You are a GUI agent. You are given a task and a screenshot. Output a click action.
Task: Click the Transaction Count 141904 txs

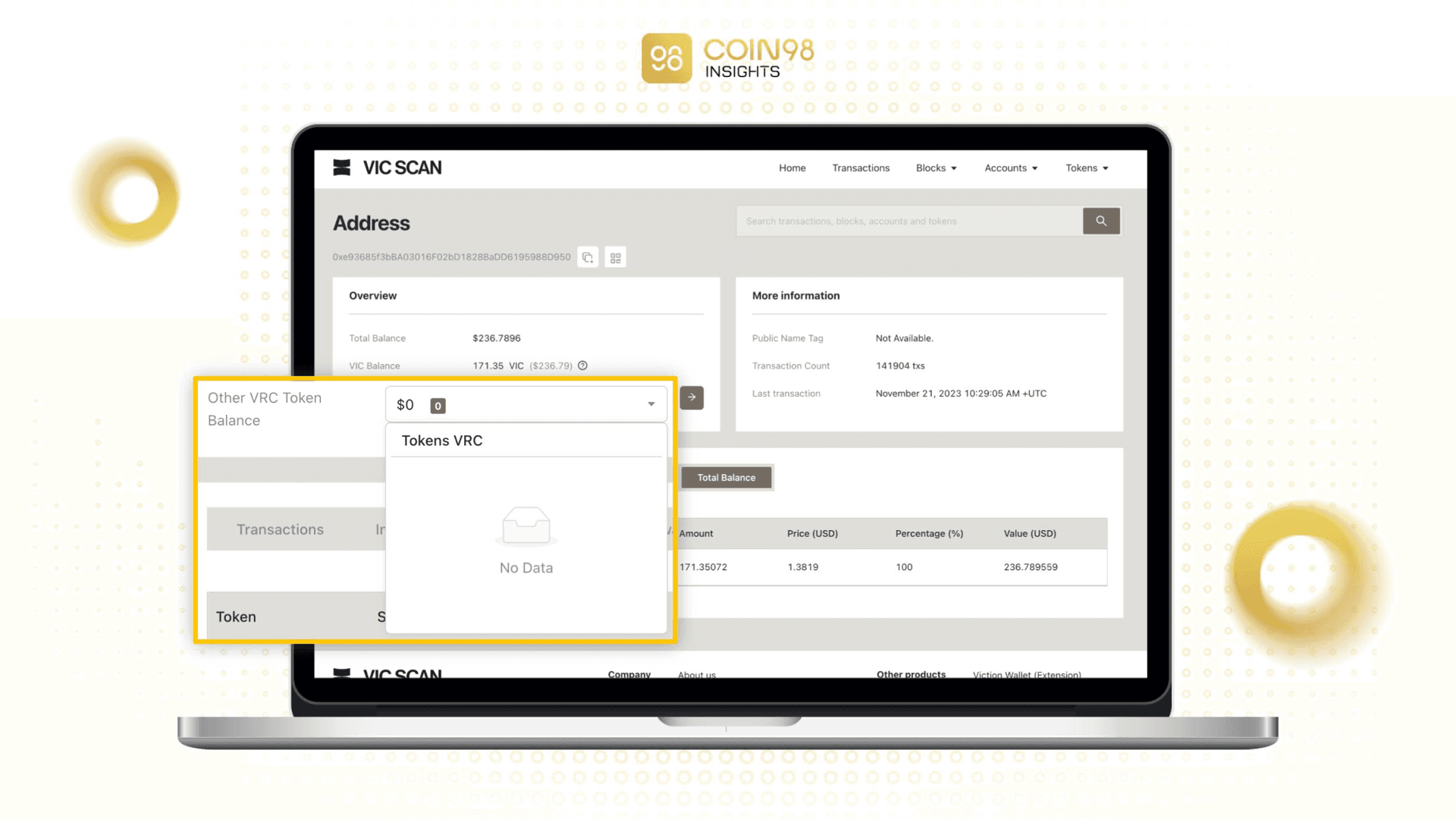pyautogui.click(x=900, y=366)
